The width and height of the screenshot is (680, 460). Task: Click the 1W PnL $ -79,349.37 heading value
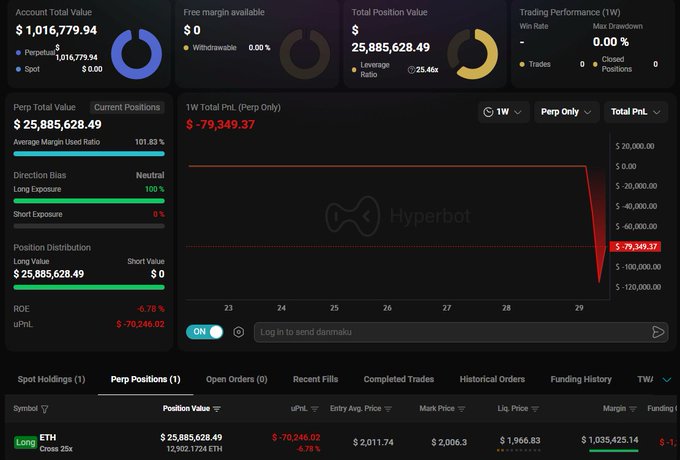coord(220,125)
